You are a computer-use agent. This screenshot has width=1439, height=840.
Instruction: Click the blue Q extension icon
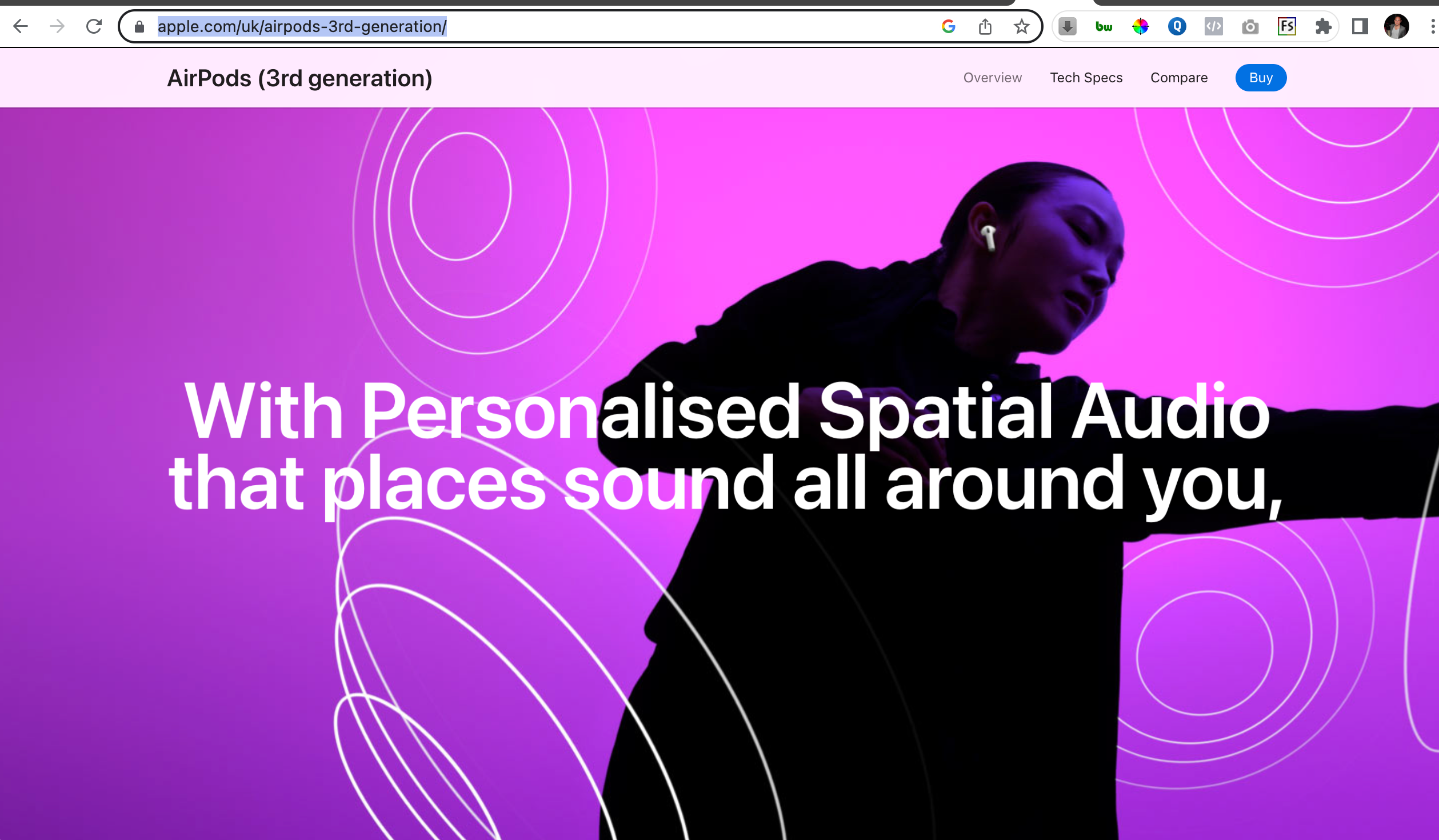(x=1177, y=26)
